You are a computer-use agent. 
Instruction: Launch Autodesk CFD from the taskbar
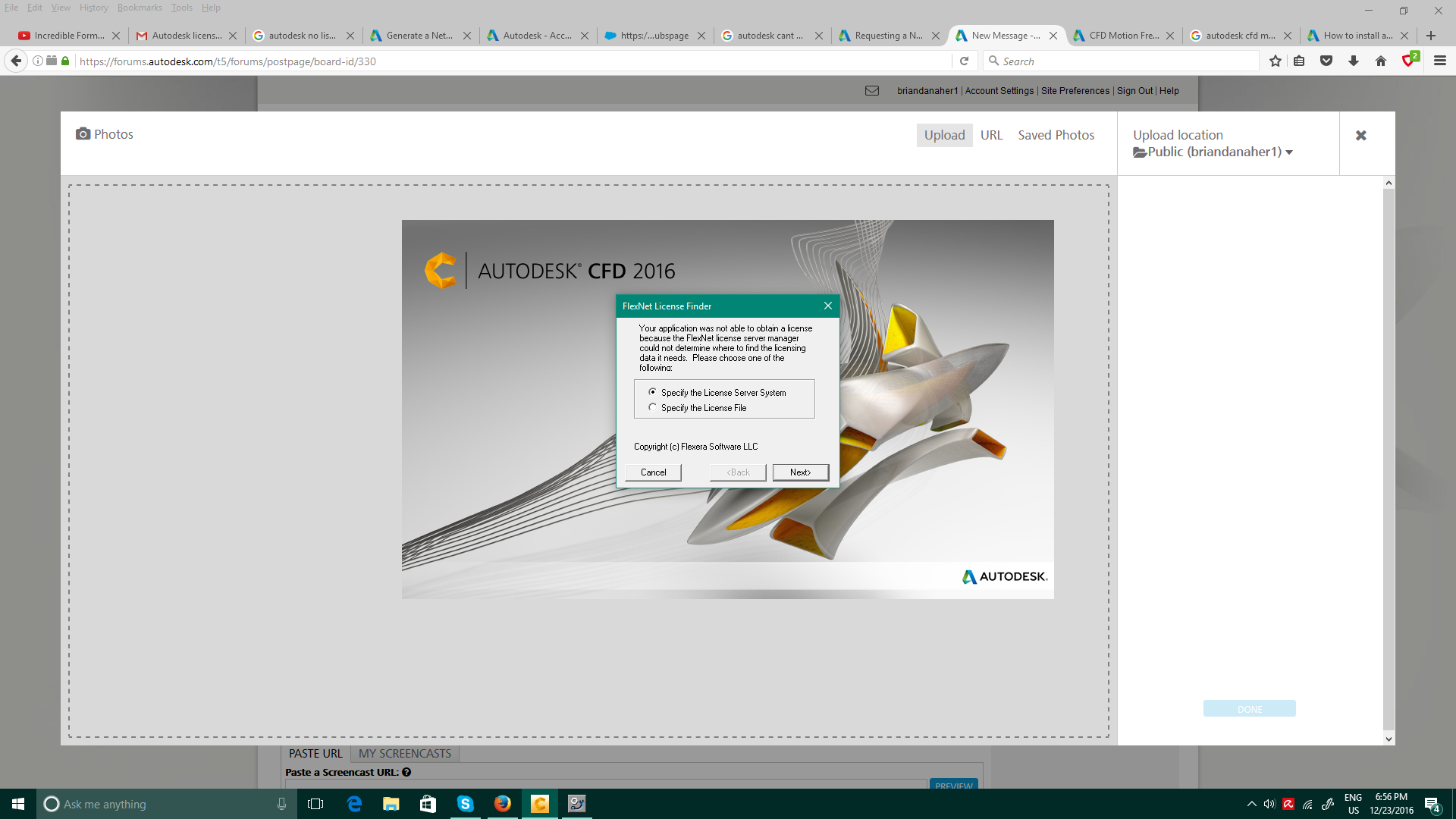[539, 804]
